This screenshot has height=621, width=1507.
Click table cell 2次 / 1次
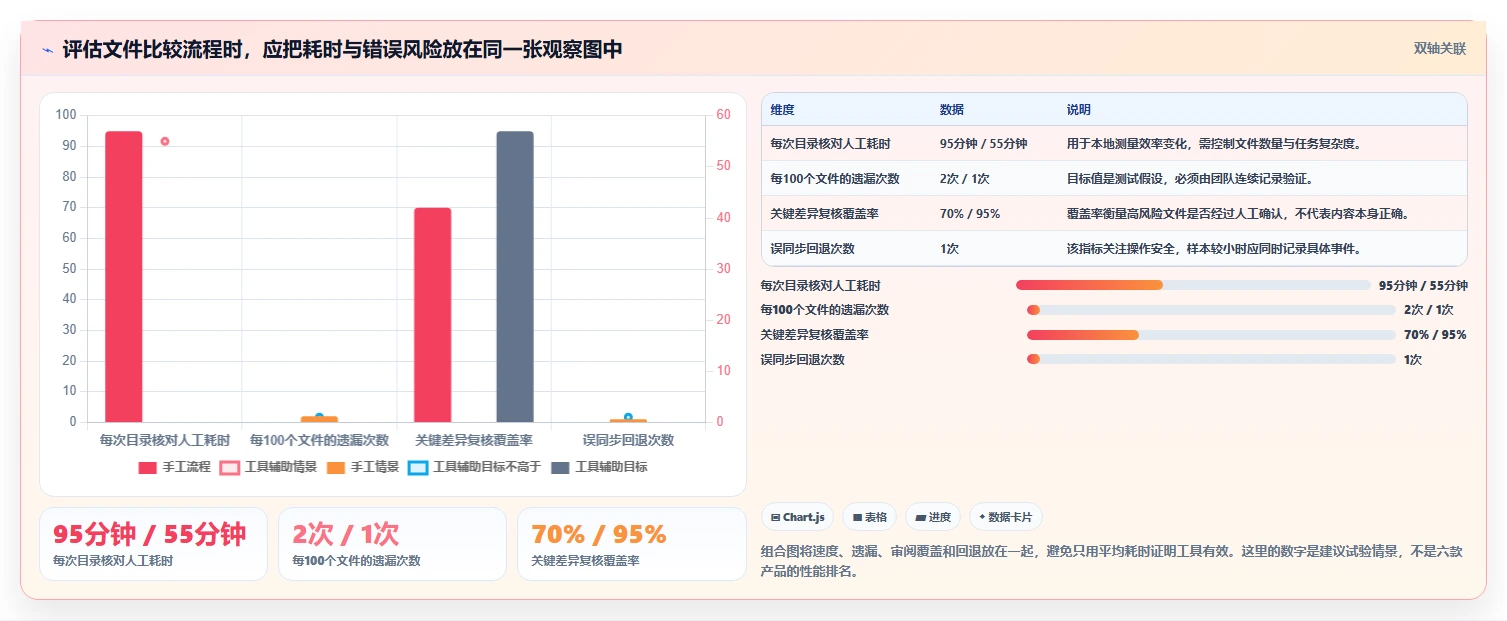[x=964, y=178]
